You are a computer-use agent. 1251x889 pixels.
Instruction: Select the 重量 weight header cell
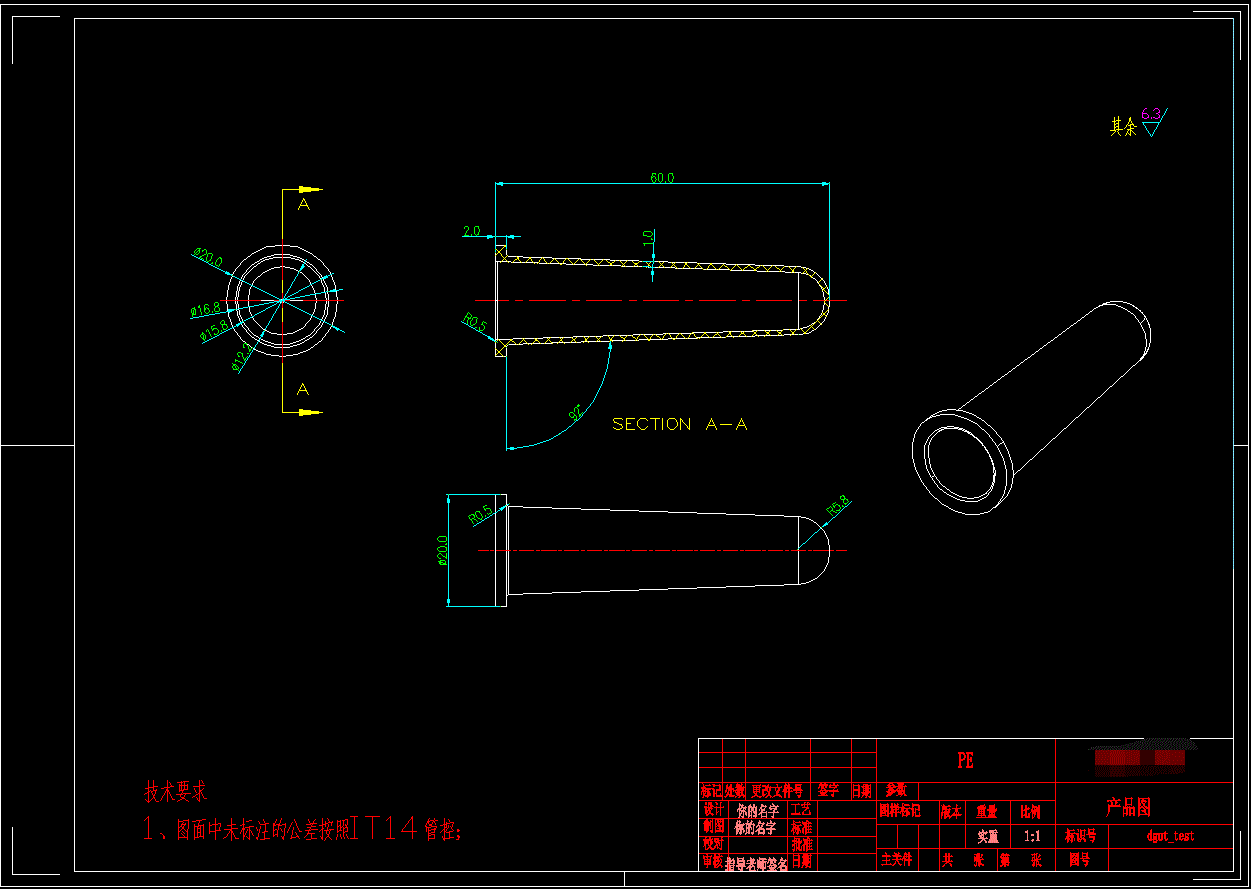click(x=986, y=812)
